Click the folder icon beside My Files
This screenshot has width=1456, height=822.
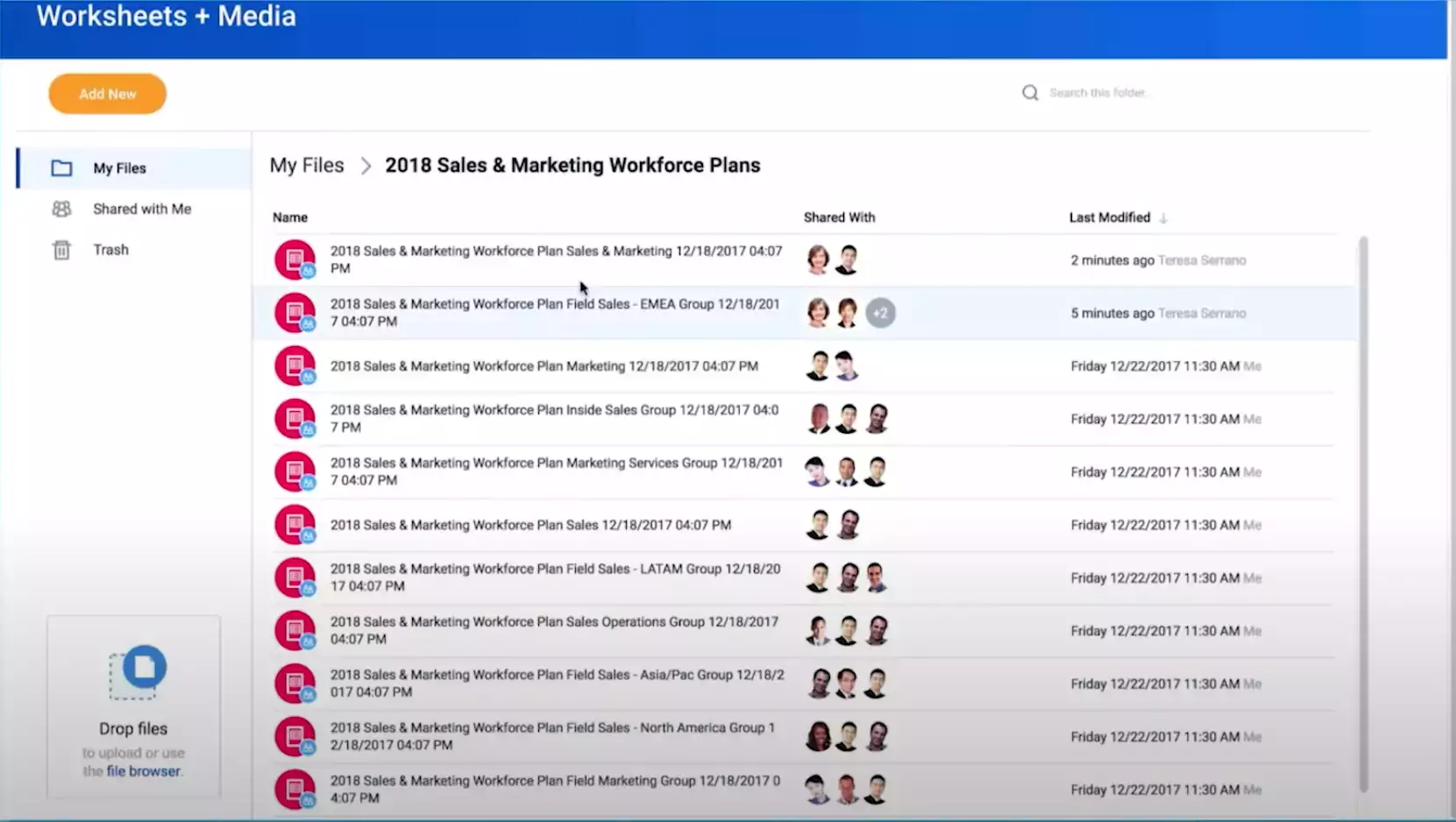tap(61, 167)
